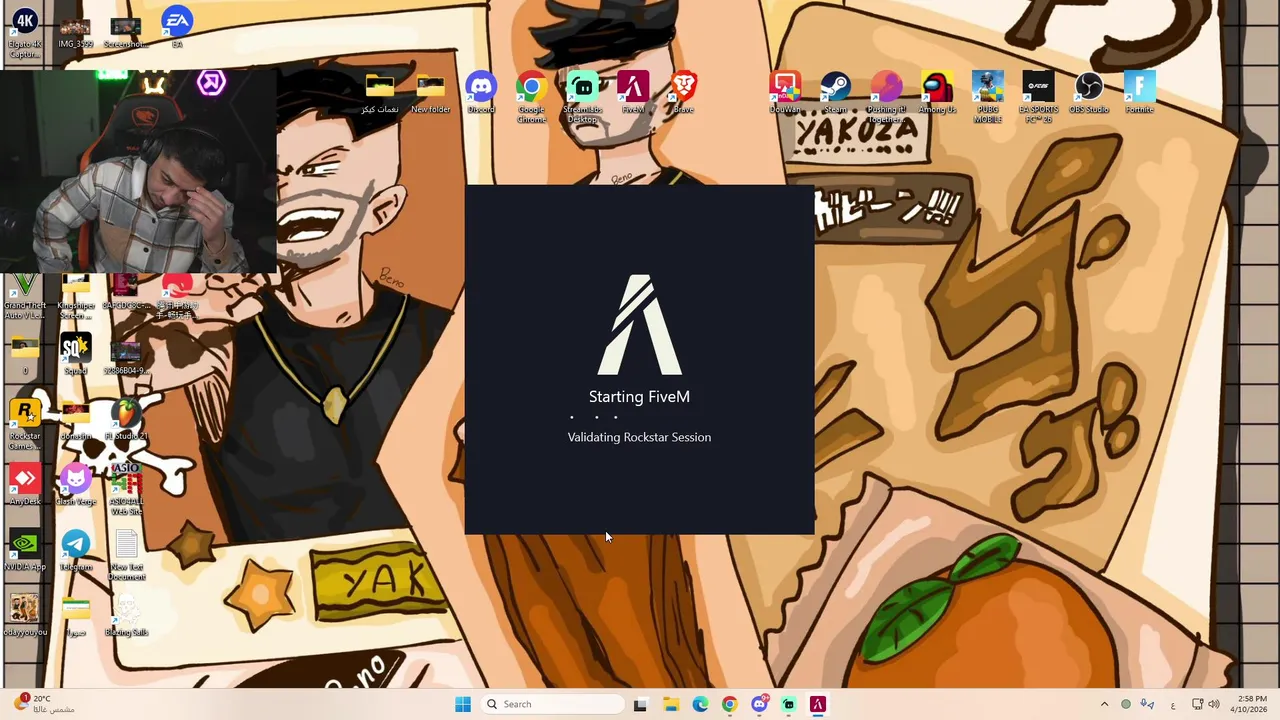Screen dimensions: 1280x720
Task: Open the network settings tray icon
Action: pyautogui.click(x=1197, y=704)
